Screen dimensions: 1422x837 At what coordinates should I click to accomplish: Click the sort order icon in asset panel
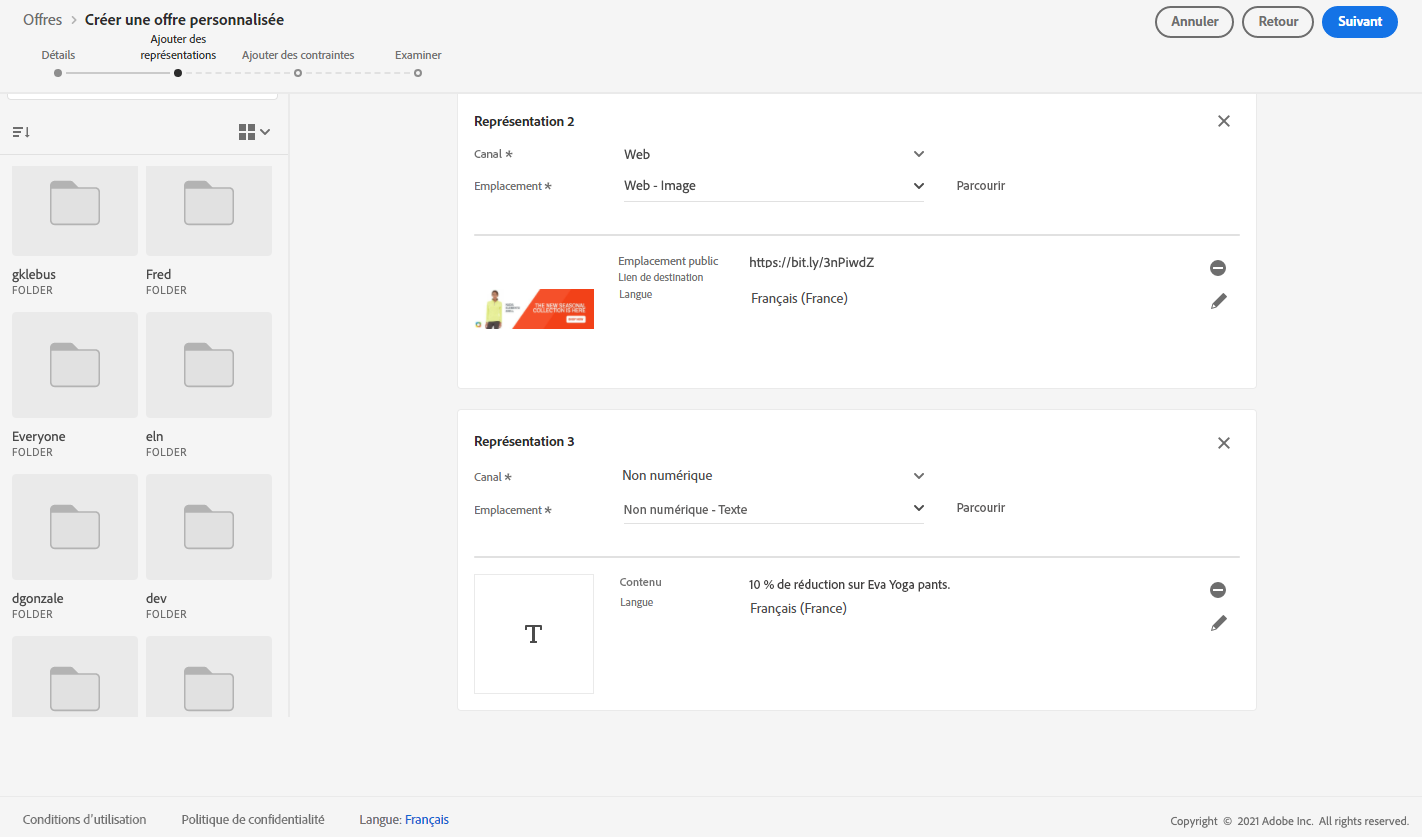[21, 132]
